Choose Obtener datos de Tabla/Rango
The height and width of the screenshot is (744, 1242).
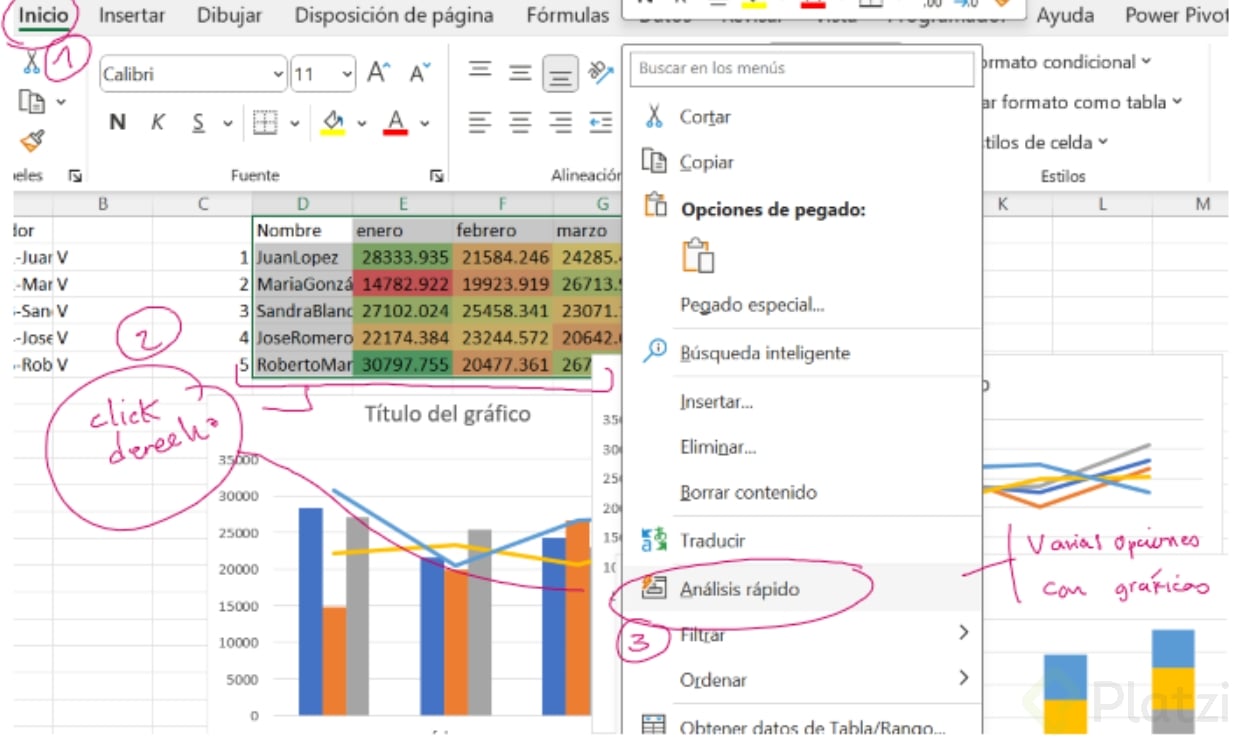click(801, 727)
